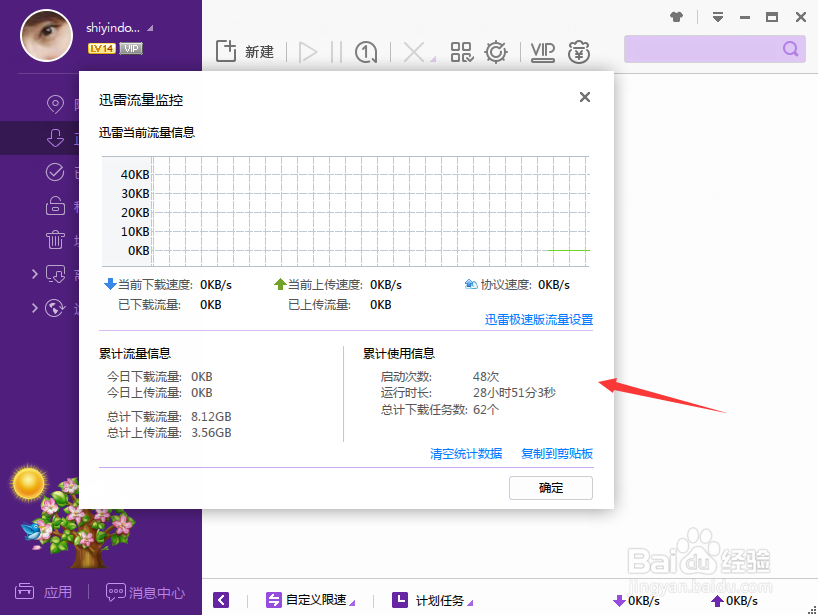Screen dimensions: 818x615
Task: Open the main menu triangle icon
Action: point(718,17)
